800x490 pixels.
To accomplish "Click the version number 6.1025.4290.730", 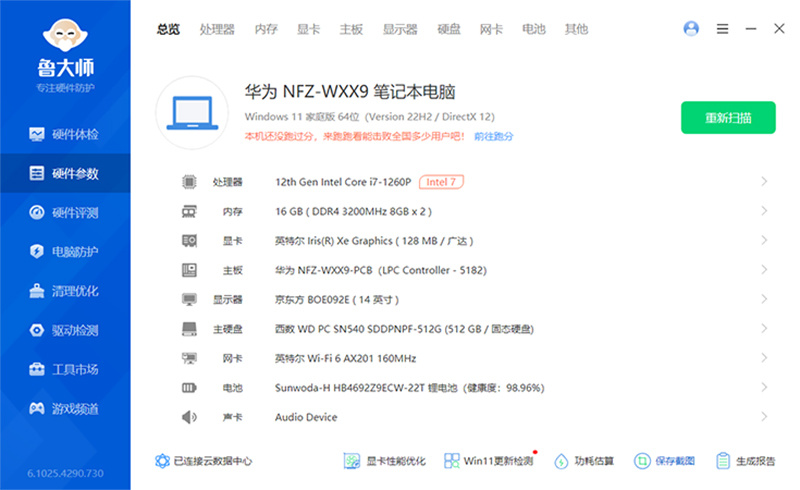I will click(x=65, y=473).
